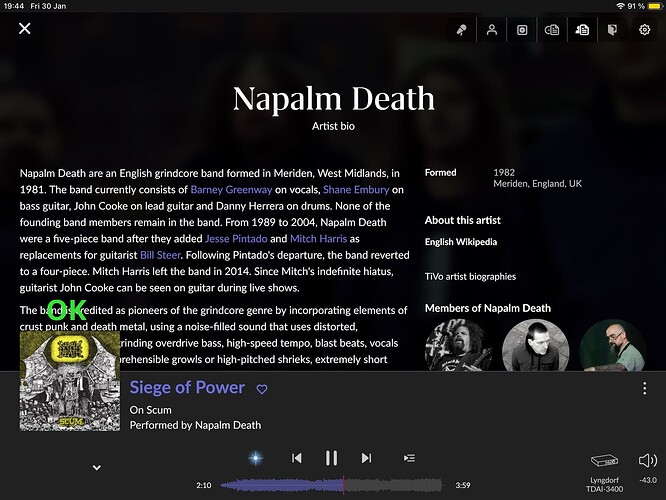
Task: Pause playback
Action: pos(331,458)
